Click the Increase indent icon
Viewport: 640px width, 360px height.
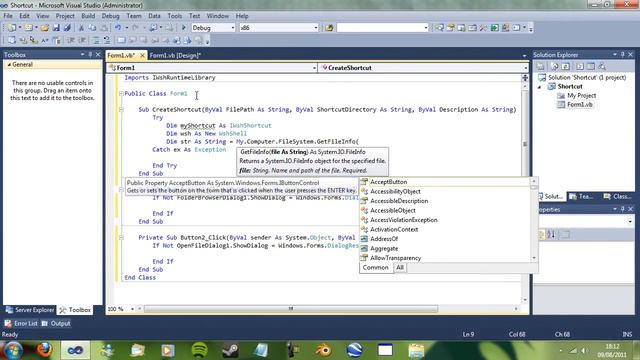coord(82,40)
